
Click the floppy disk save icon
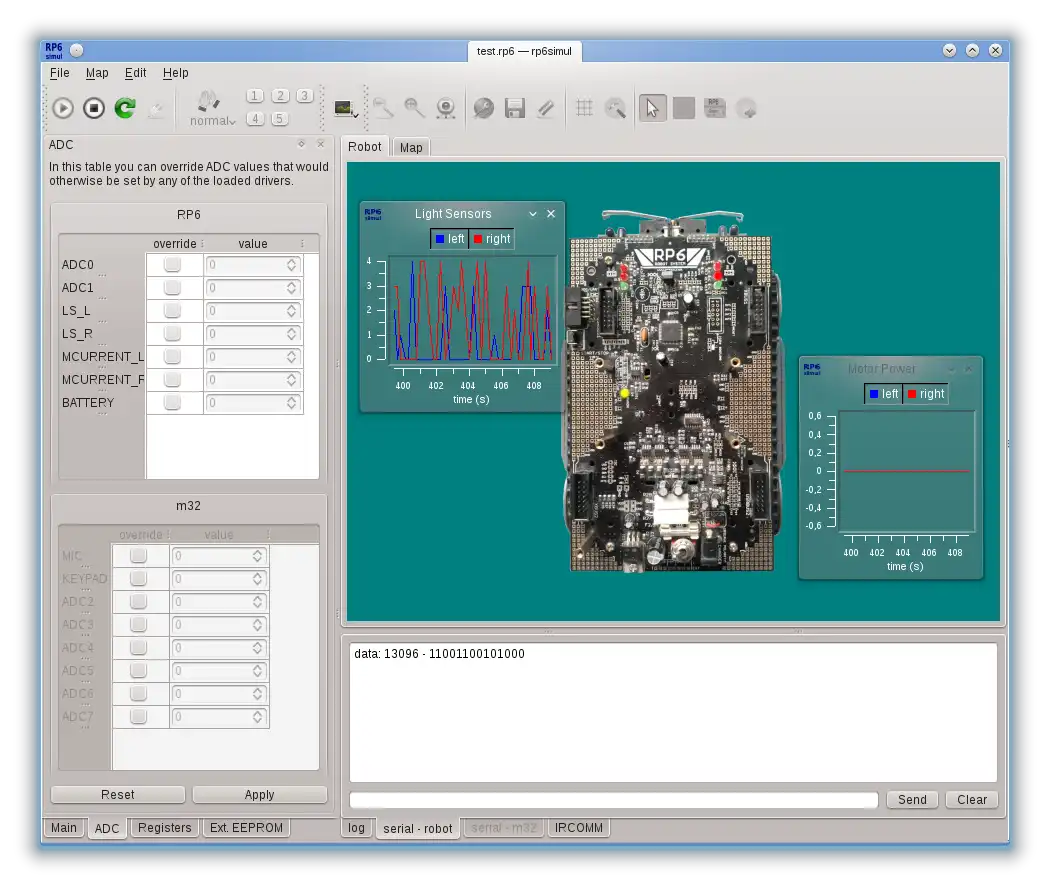515,108
